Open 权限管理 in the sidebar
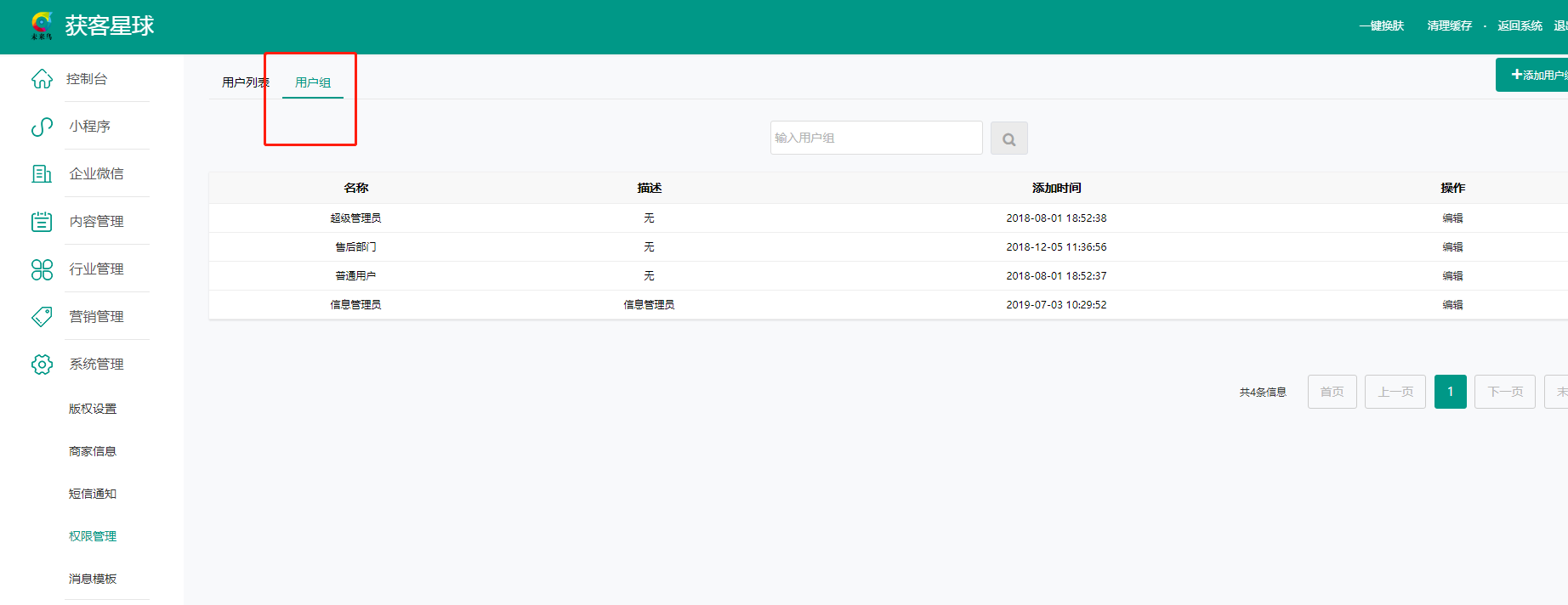The height and width of the screenshot is (605, 1568). click(93, 536)
